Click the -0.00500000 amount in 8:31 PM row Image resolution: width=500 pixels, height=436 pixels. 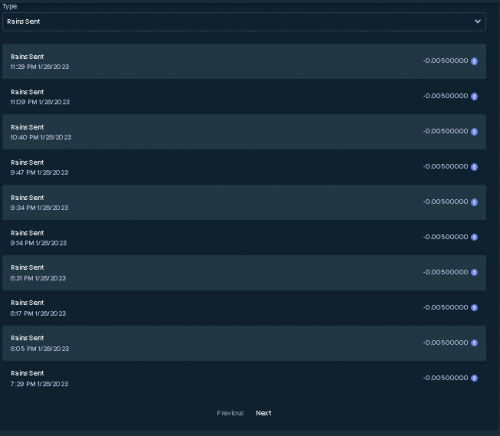446,272
